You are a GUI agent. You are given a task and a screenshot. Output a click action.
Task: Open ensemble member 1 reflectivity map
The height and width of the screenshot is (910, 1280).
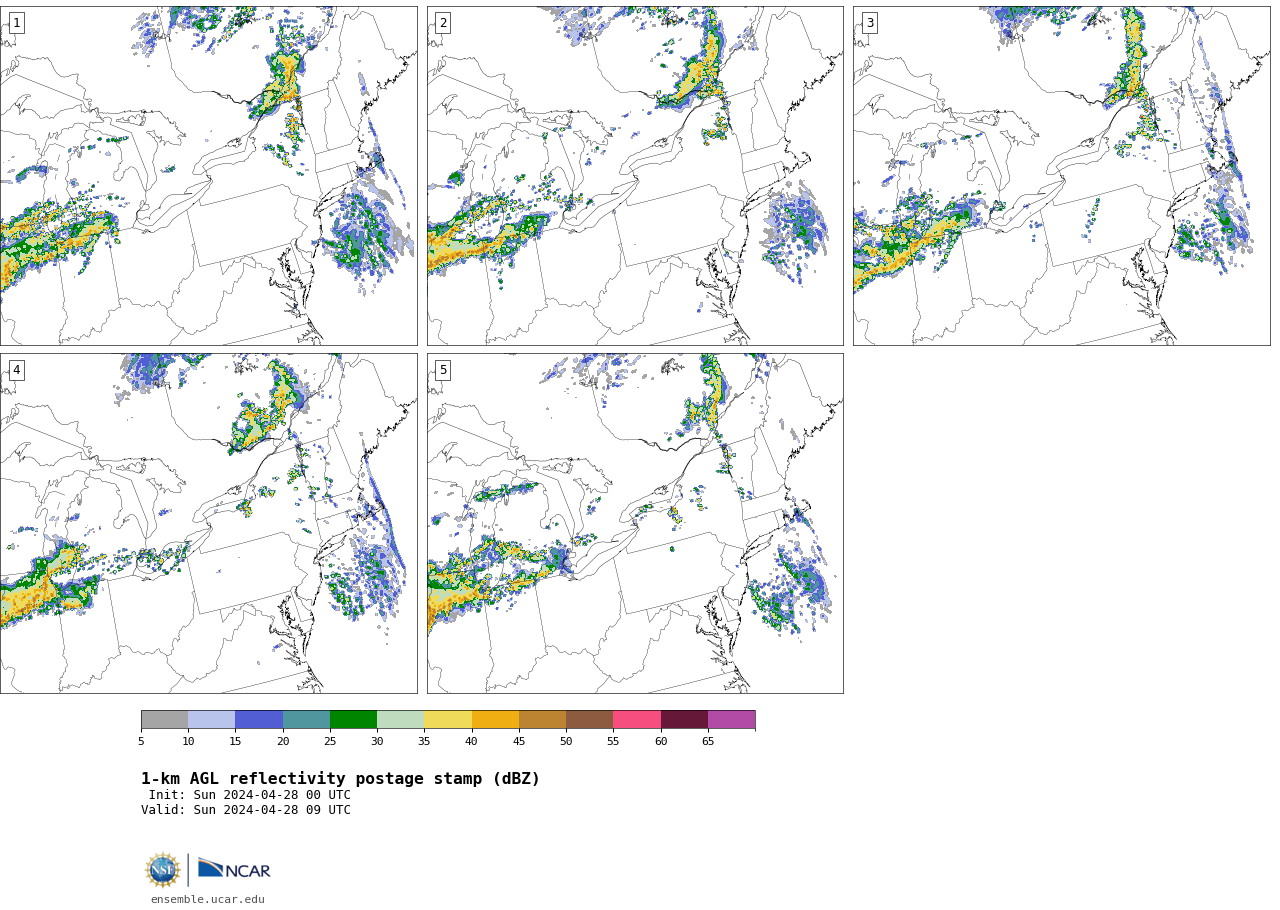(208, 176)
